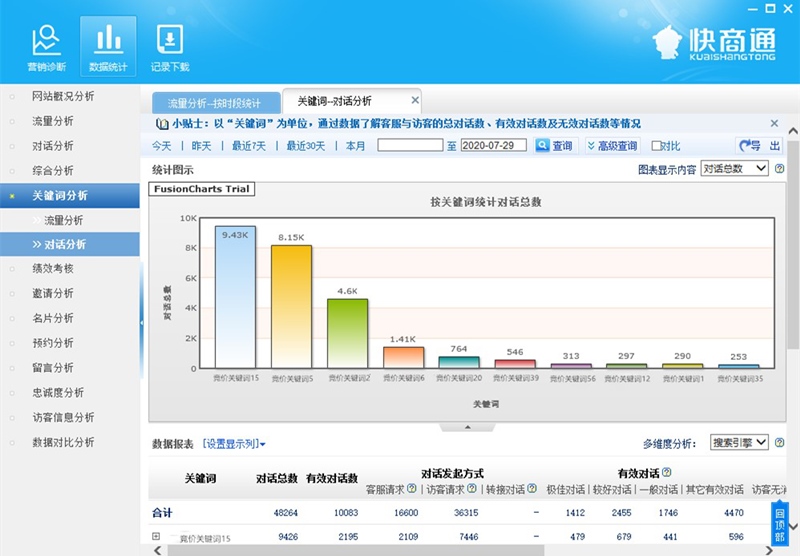Click the 昨天 quick date link
This screenshot has height=556, width=800.
coord(201,146)
